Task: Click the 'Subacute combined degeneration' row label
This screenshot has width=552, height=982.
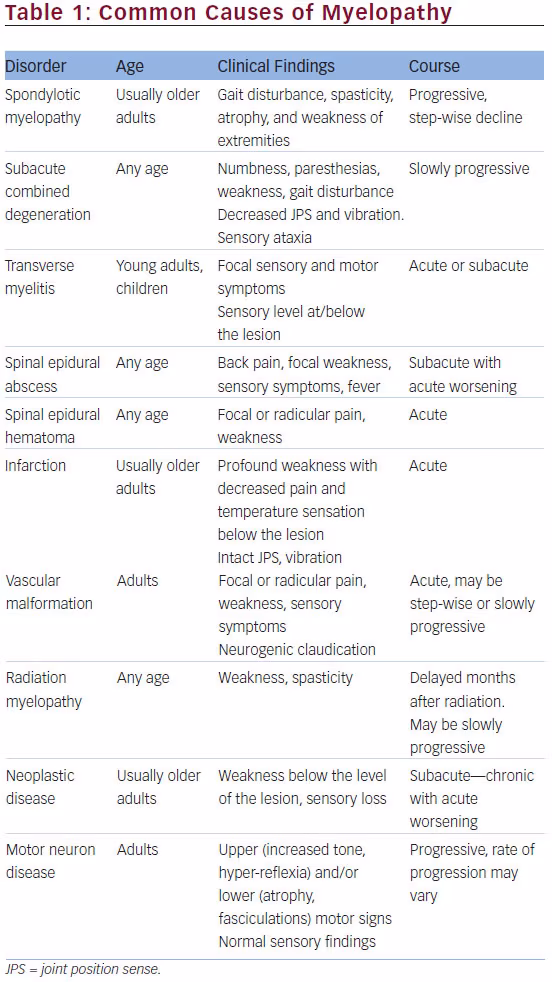Action: coord(48,192)
